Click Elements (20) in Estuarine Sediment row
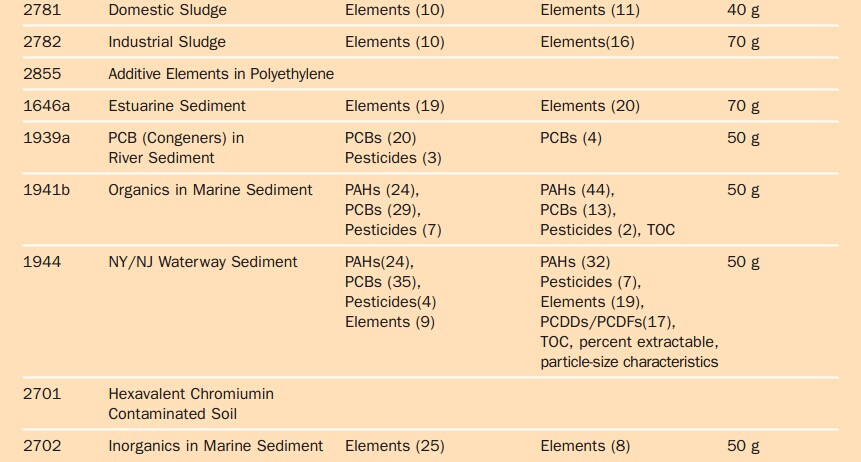 coord(590,105)
